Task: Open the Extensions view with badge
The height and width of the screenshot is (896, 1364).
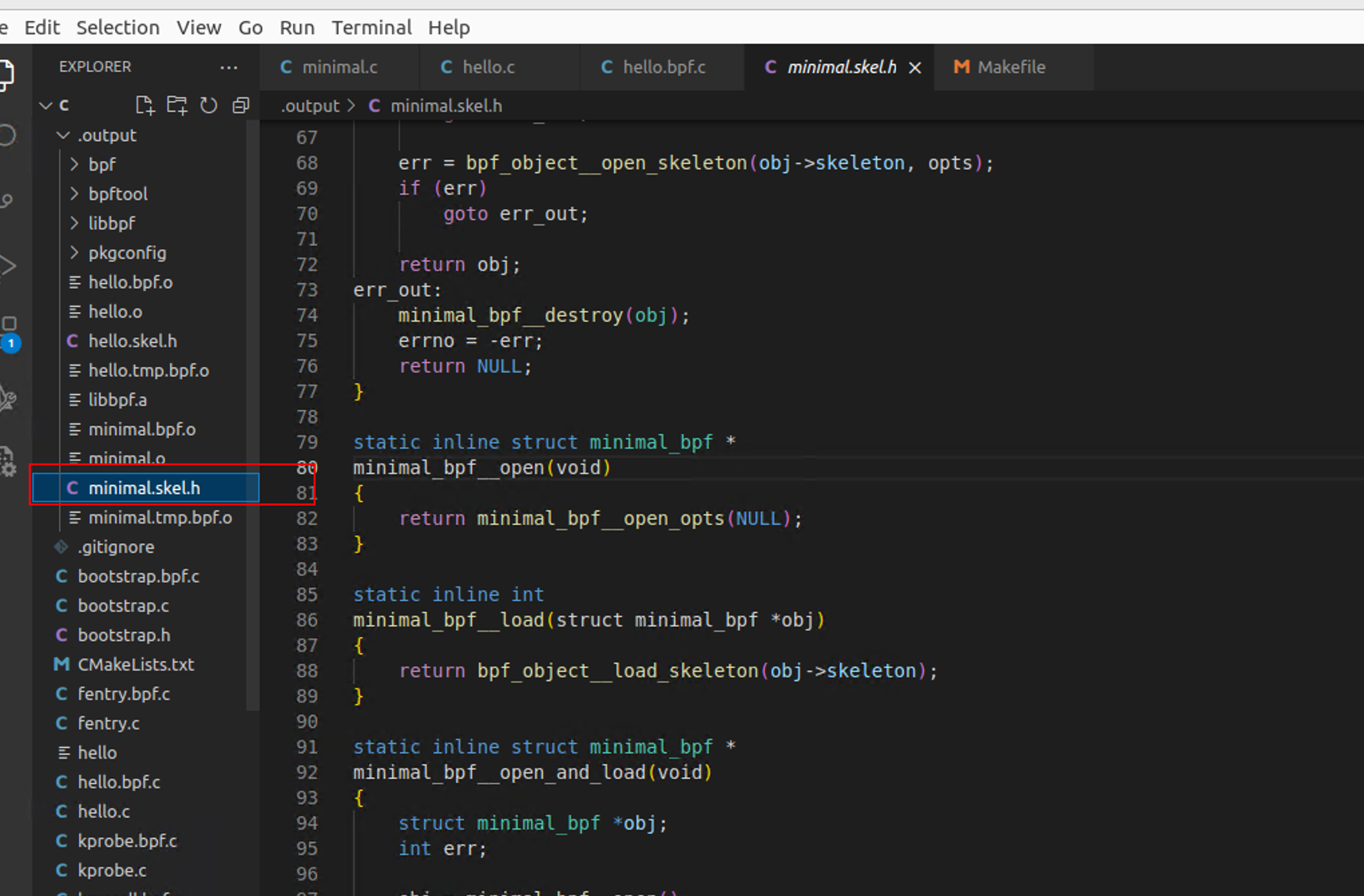Action: [9, 332]
